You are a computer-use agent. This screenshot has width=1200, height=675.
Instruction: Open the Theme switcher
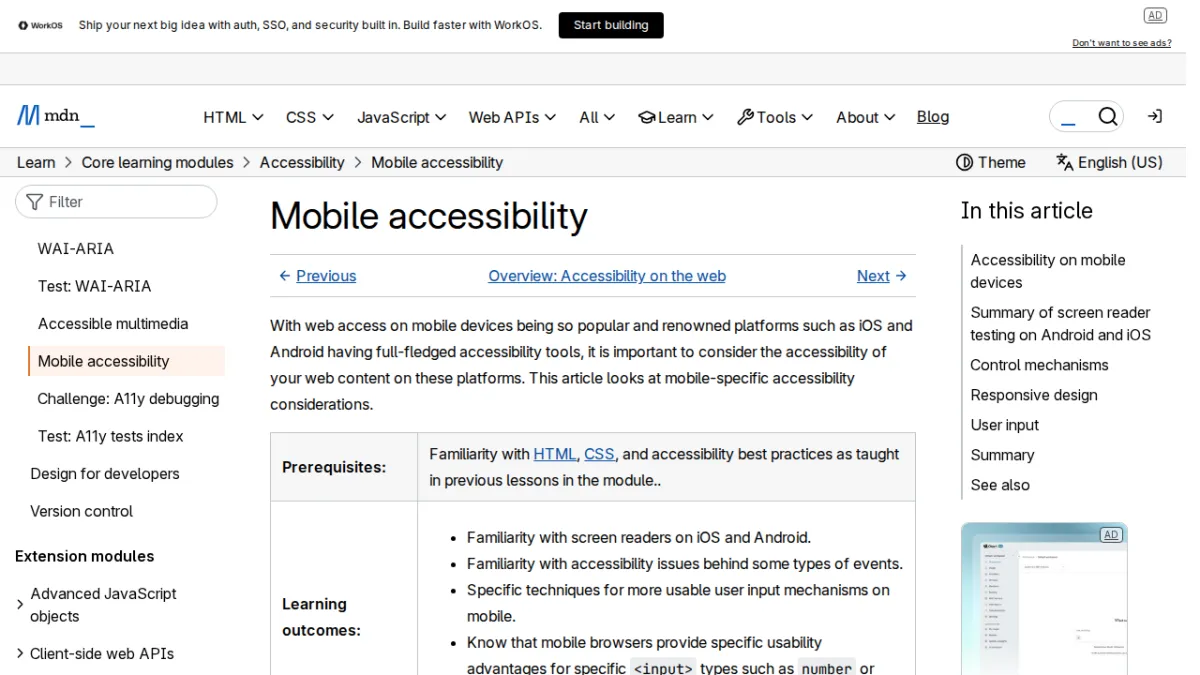tap(990, 162)
